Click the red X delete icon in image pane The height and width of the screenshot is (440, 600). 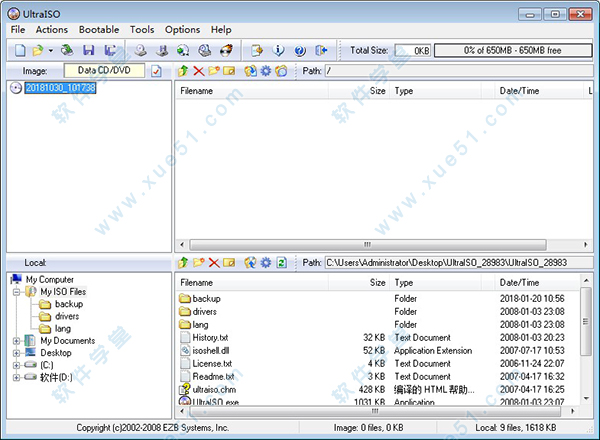point(198,71)
